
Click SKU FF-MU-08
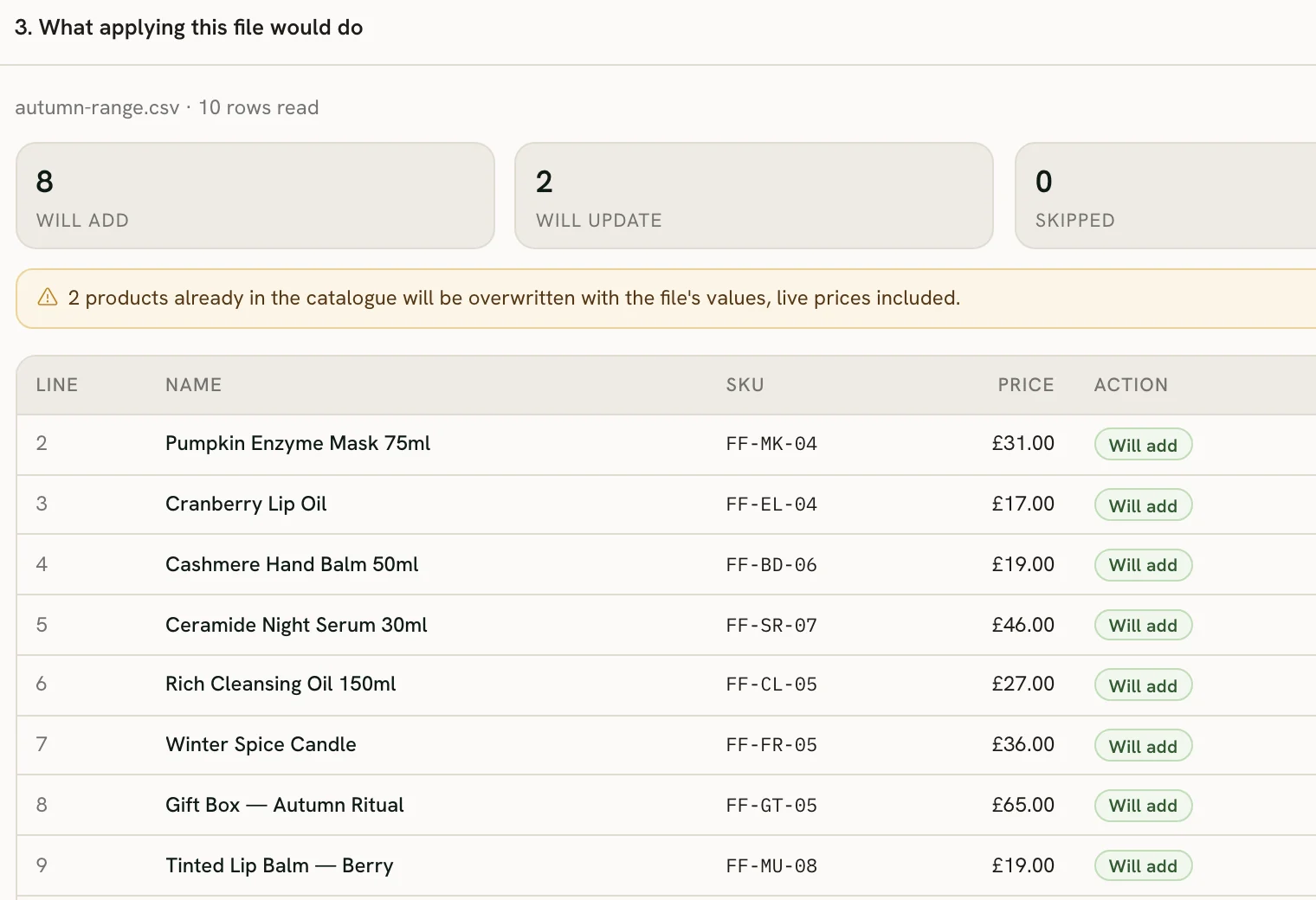coord(771,866)
